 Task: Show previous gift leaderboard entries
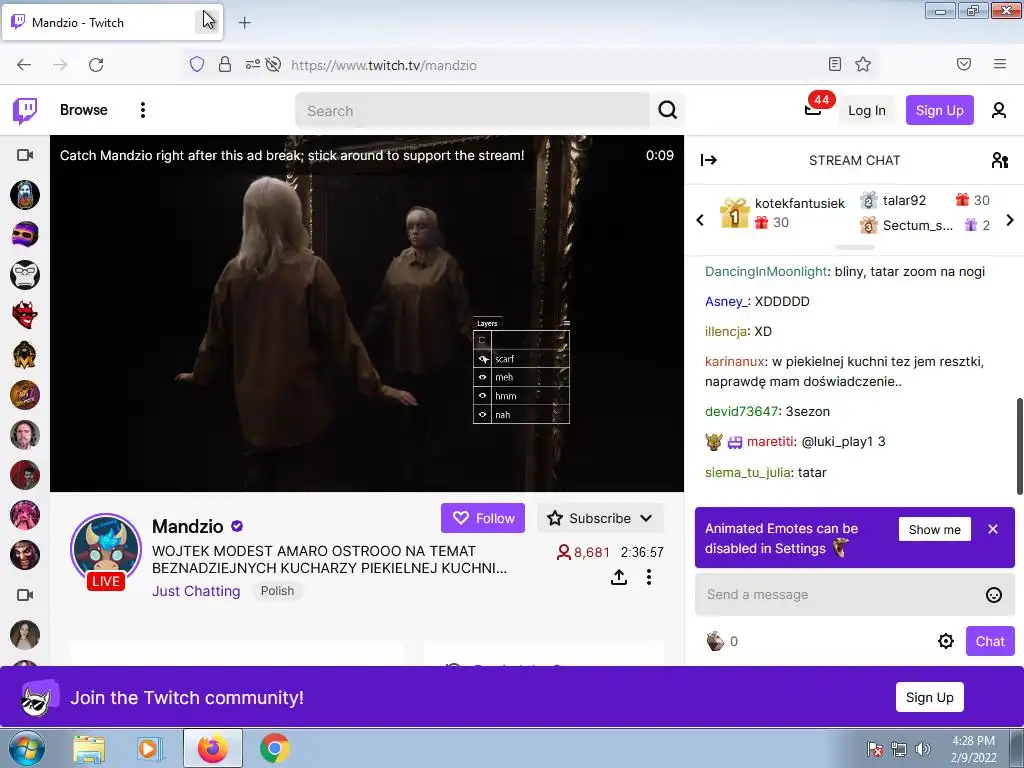point(700,220)
